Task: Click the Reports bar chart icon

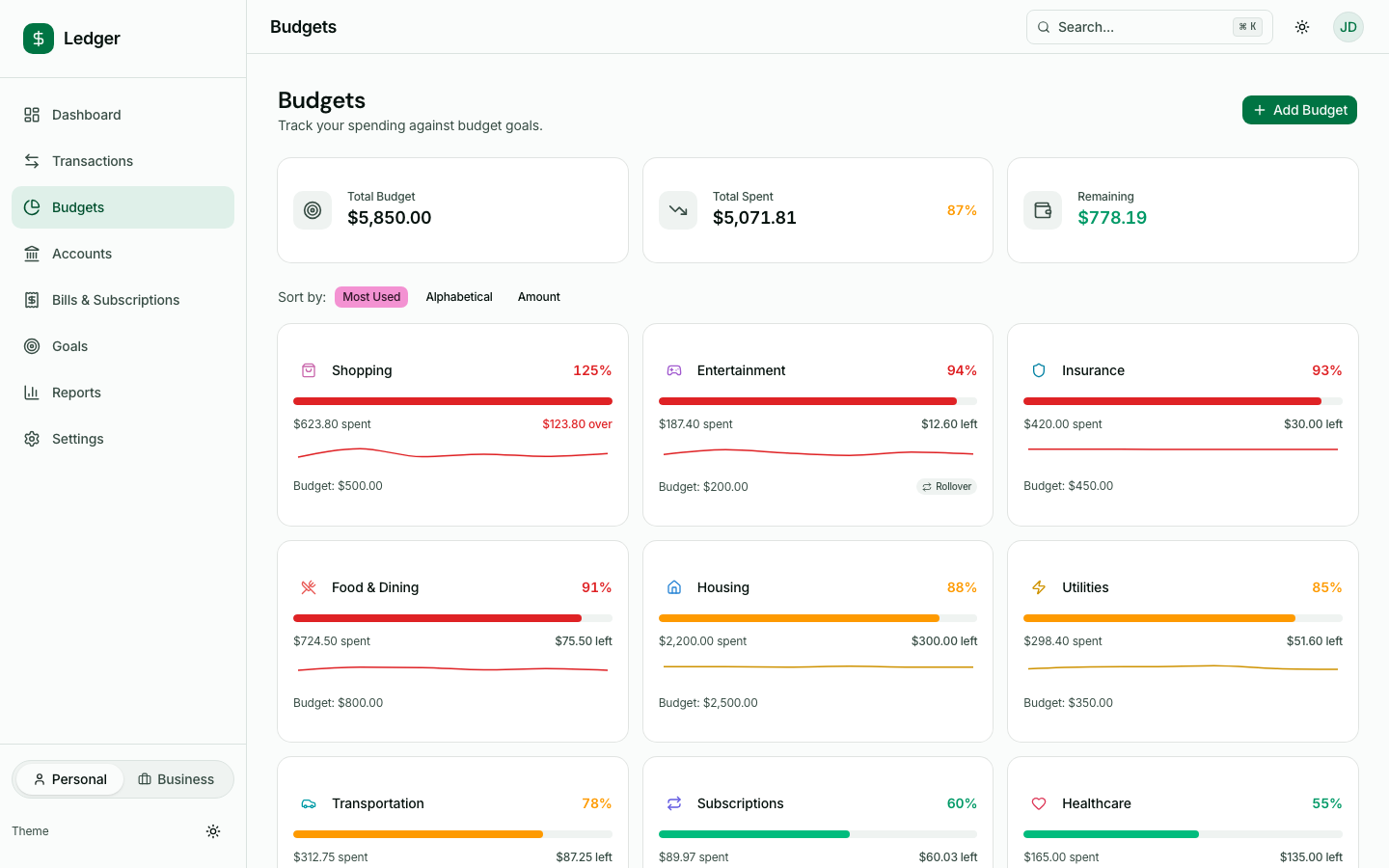Action: tap(32, 393)
